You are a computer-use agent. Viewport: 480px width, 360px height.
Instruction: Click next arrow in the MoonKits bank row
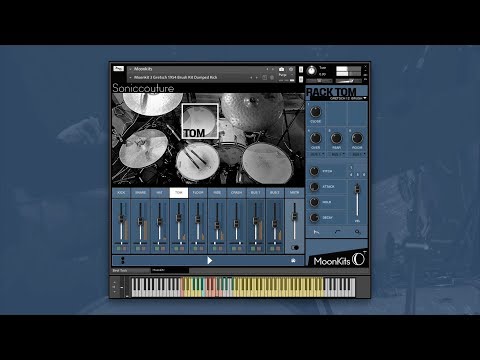pyautogui.click(x=272, y=69)
